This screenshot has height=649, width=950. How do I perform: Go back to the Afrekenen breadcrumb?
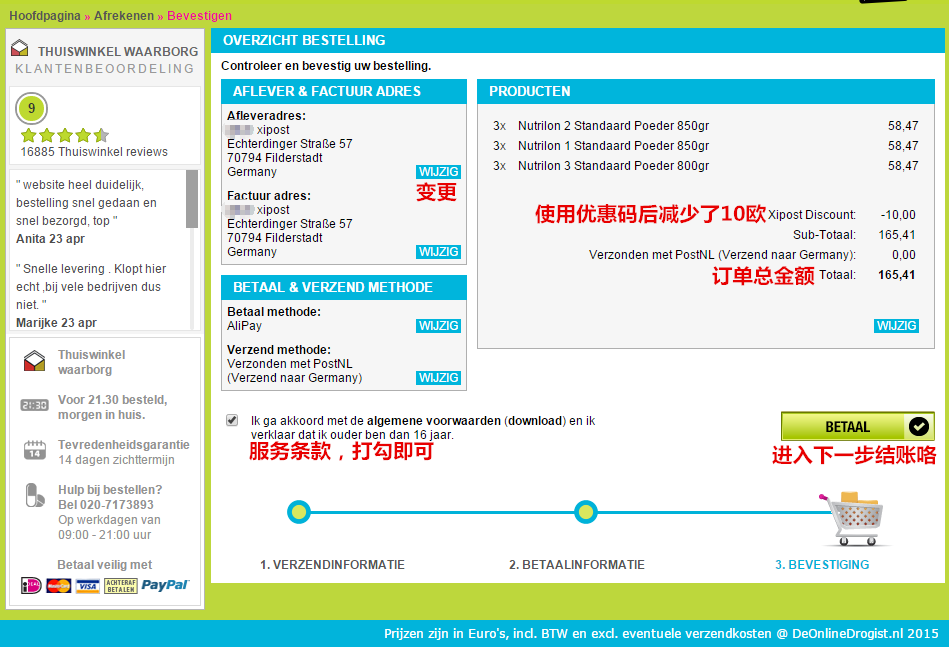(124, 16)
